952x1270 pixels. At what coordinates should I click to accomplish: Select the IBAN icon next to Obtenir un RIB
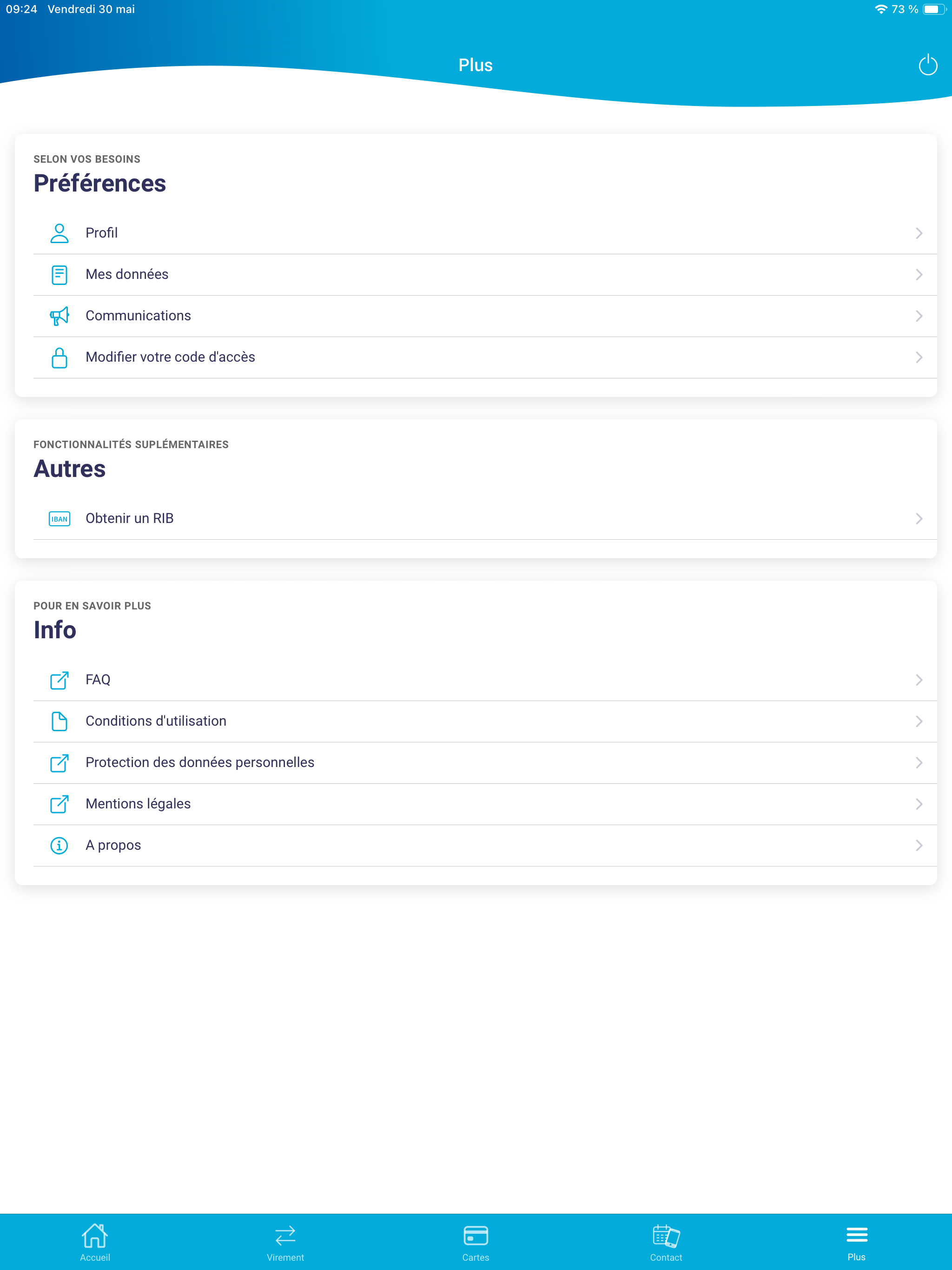point(59,518)
